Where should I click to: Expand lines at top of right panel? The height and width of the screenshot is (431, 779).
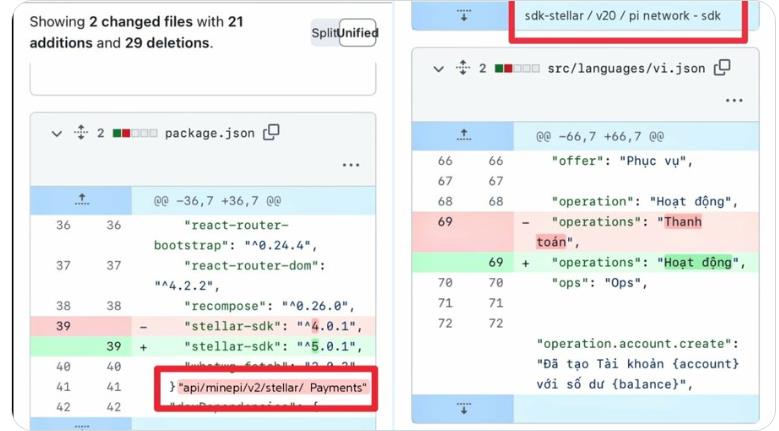coord(463,15)
